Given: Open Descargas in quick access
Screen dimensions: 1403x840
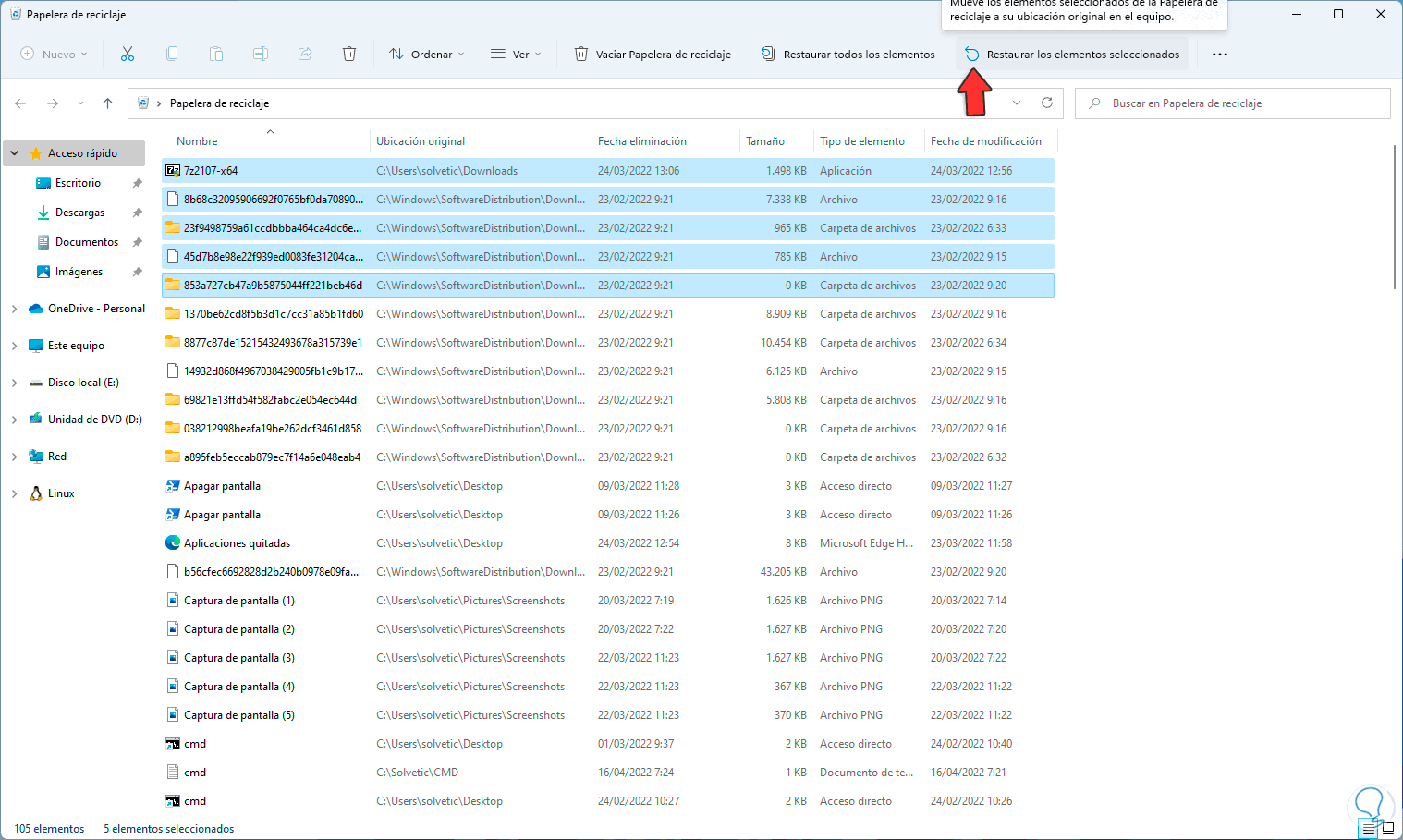Looking at the screenshot, I should coord(79,213).
